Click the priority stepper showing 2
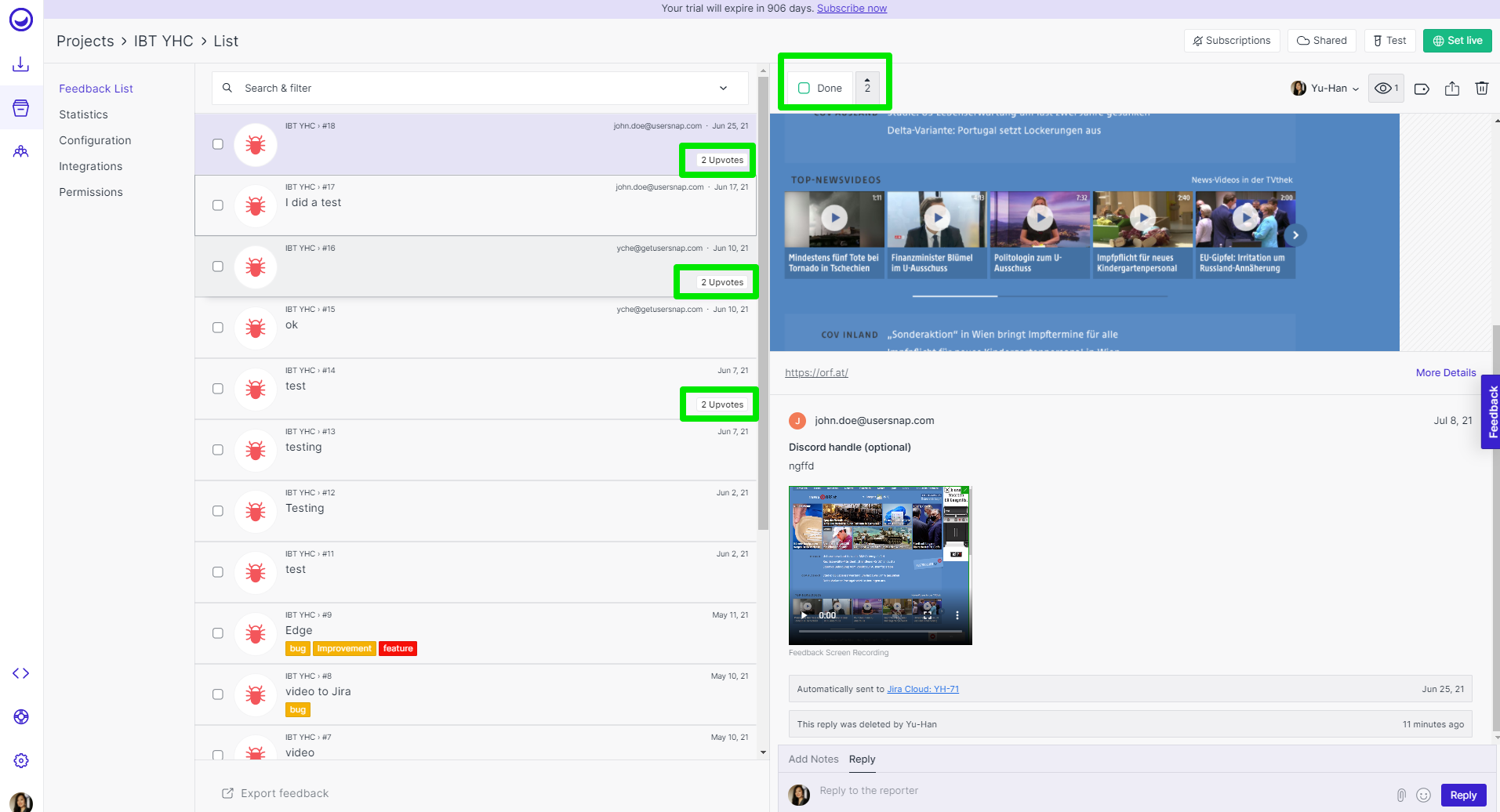 [867, 88]
